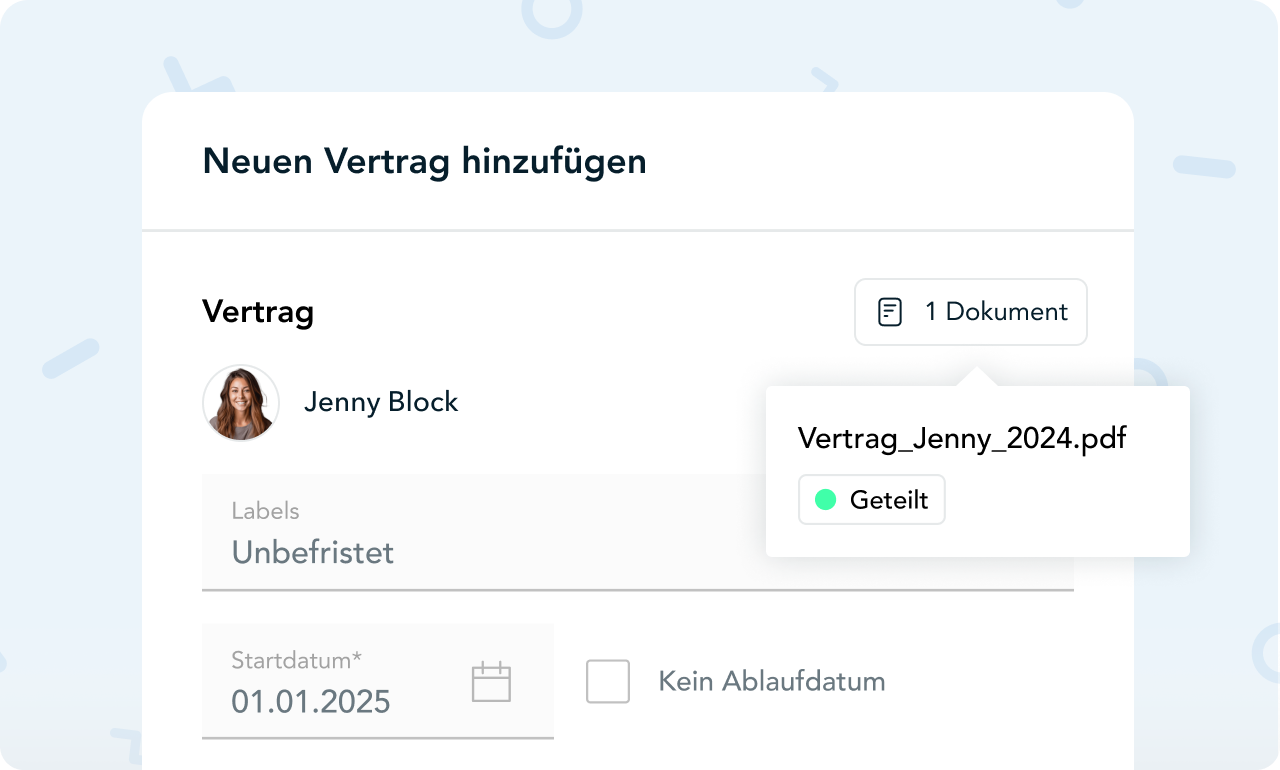Click the 'Neuen Vertrag hinzufügen' dialog title
The height and width of the screenshot is (770, 1280).
pyautogui.click(x=424, y=161)
